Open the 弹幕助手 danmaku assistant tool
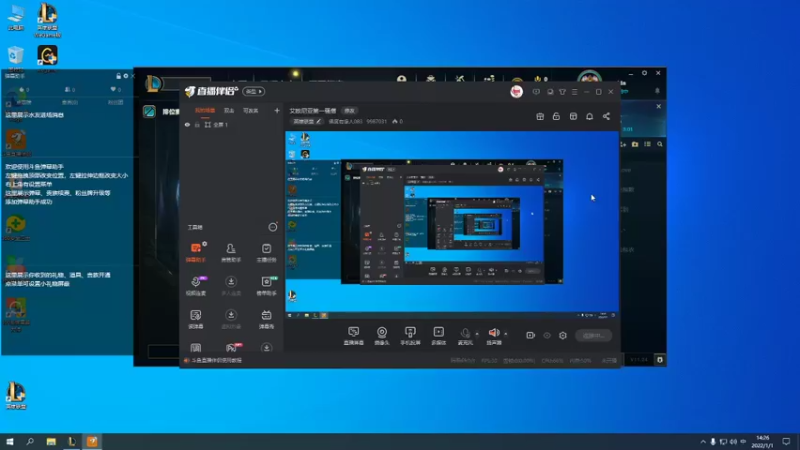Image resolution: width=800 pixels, height=450 pixels. point(196,252)
